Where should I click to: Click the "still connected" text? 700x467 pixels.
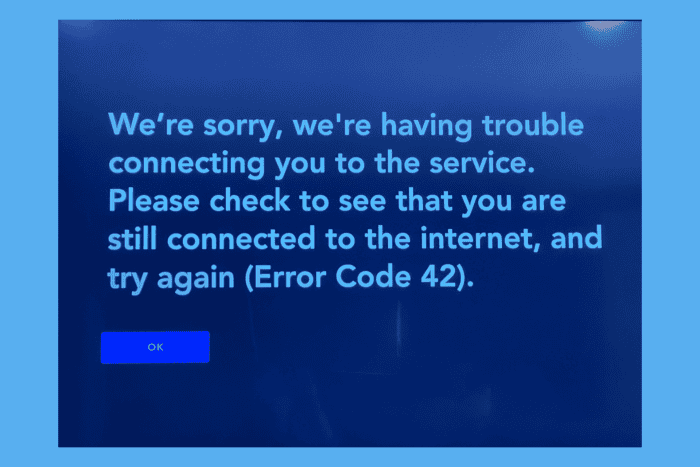(212, 238)
